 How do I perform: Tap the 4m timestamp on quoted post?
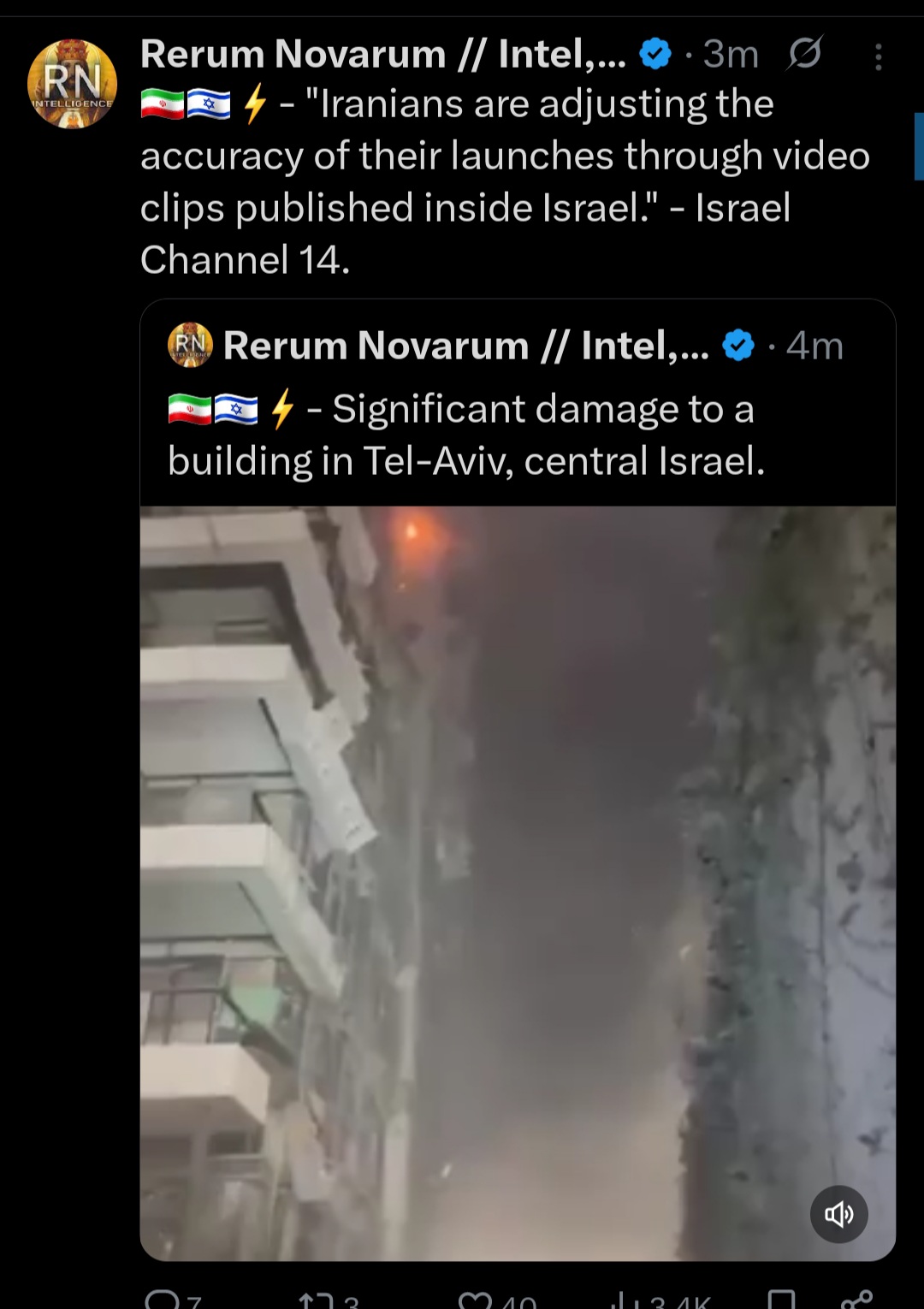(814, 346)
